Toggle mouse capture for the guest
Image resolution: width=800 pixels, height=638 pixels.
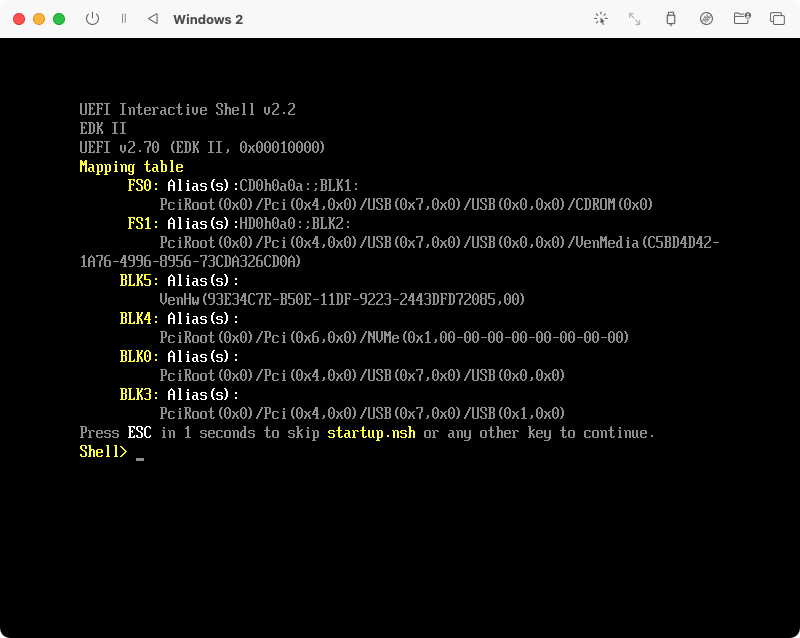(600, 18)
